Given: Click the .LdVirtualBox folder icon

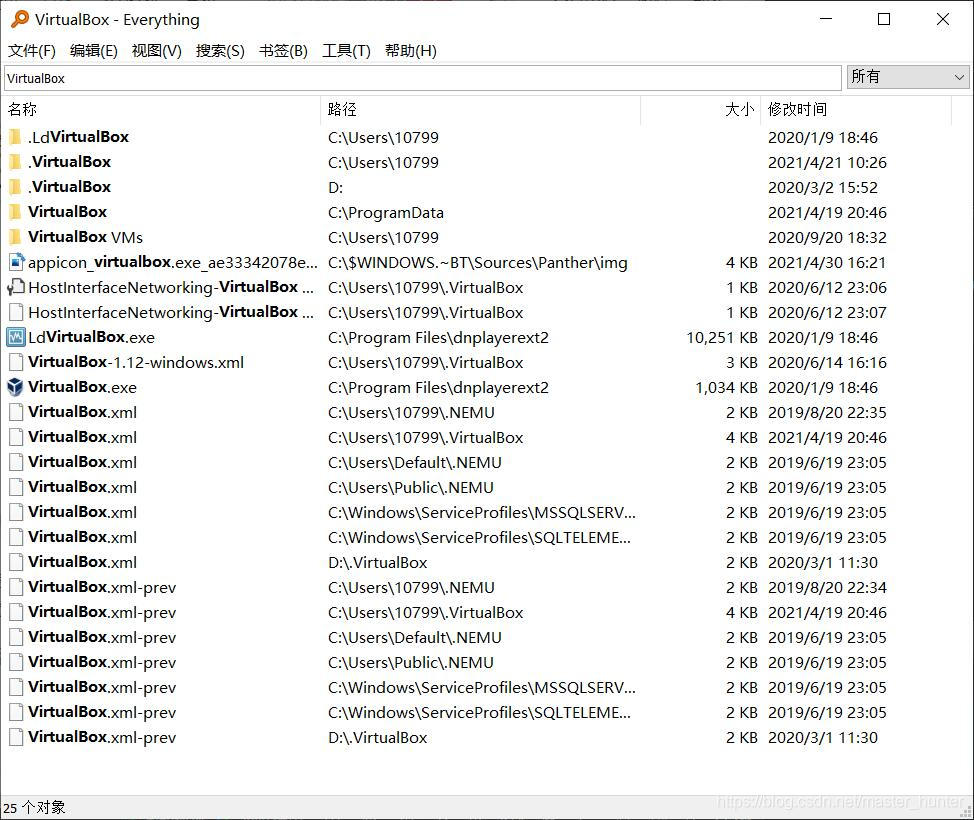Looking at the screenshot, I should [15, 136].
